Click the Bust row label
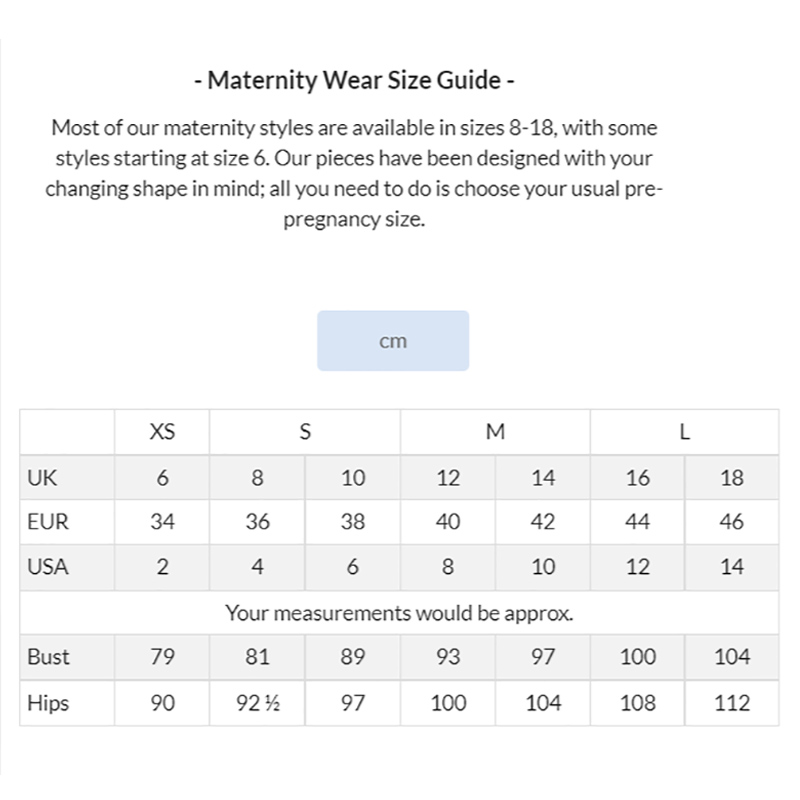Screen dimensions: 800x800 48,657
